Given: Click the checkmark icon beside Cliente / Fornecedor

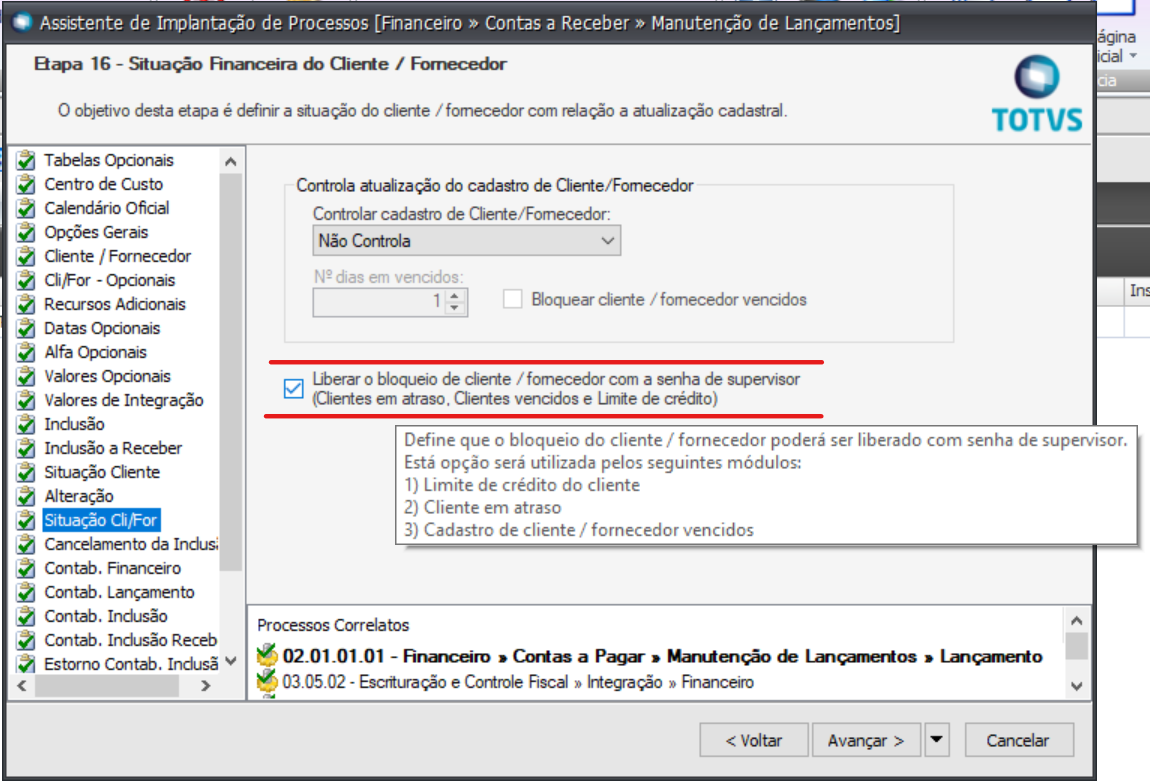Looking at the screenshot, I should click(x=26, y=256).
